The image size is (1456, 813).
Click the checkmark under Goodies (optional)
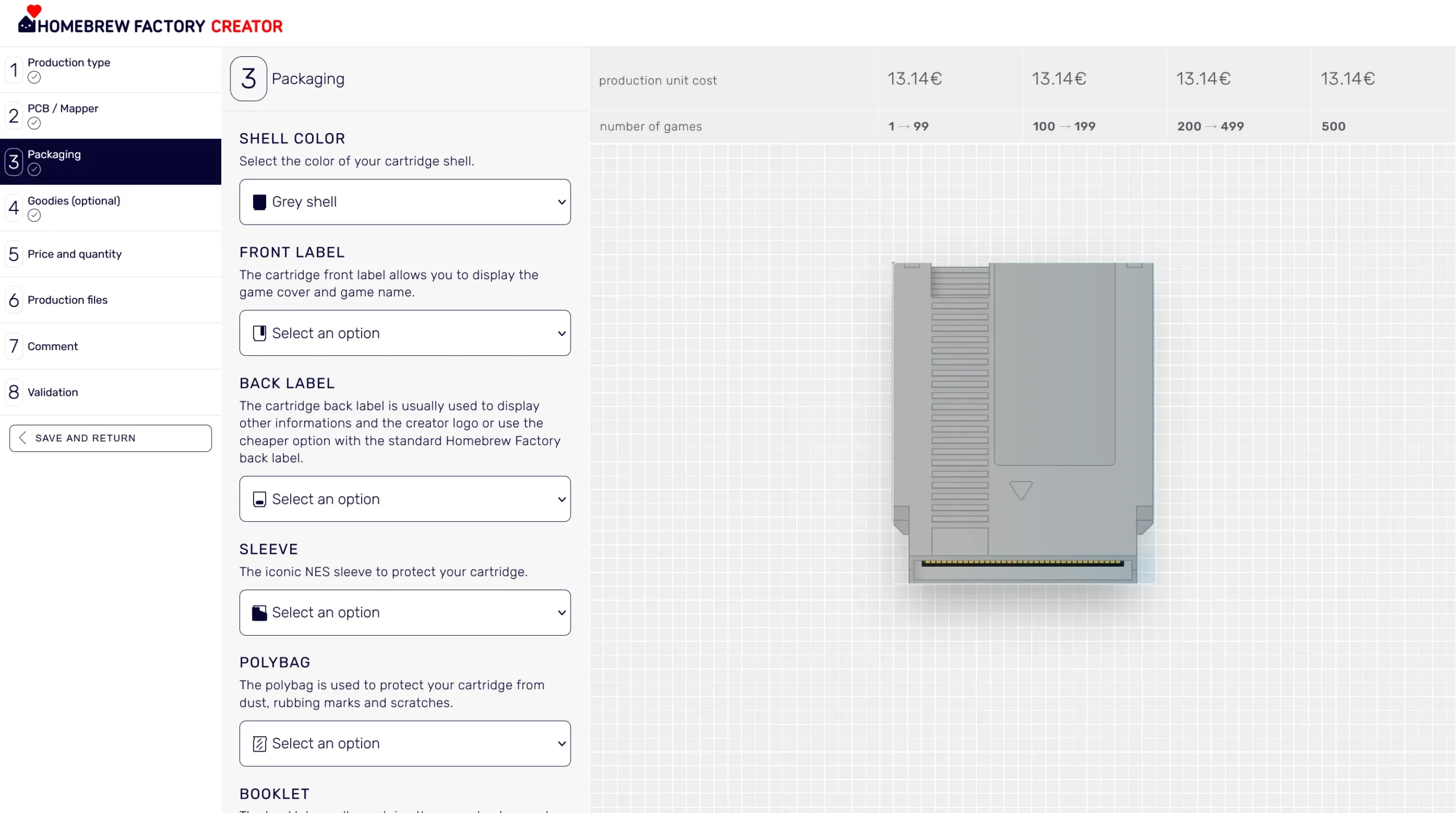[34, 215]
